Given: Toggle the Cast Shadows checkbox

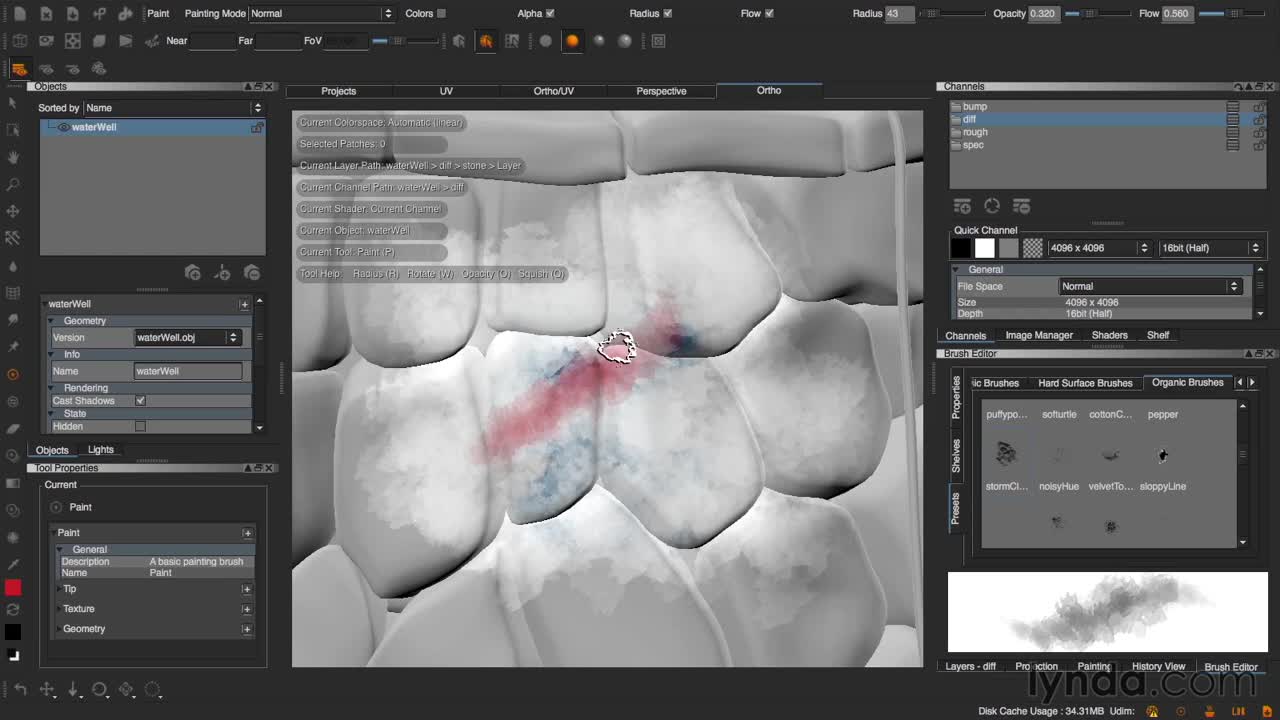Looking at the screenshot, I should click(x=140, y=401).
